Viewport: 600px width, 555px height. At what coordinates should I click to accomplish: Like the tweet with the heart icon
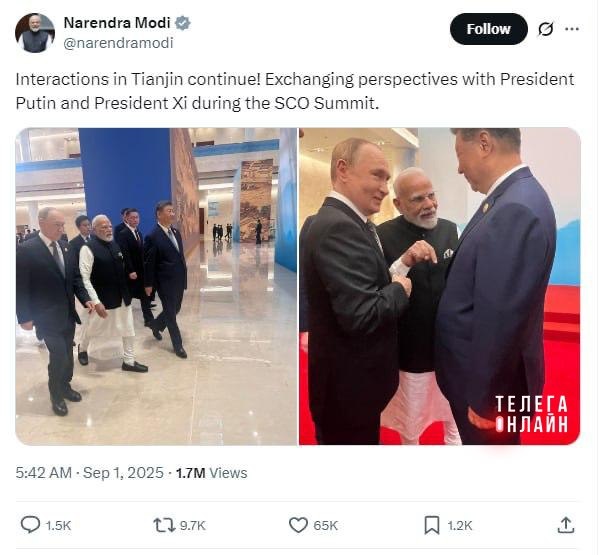[298, 524]
